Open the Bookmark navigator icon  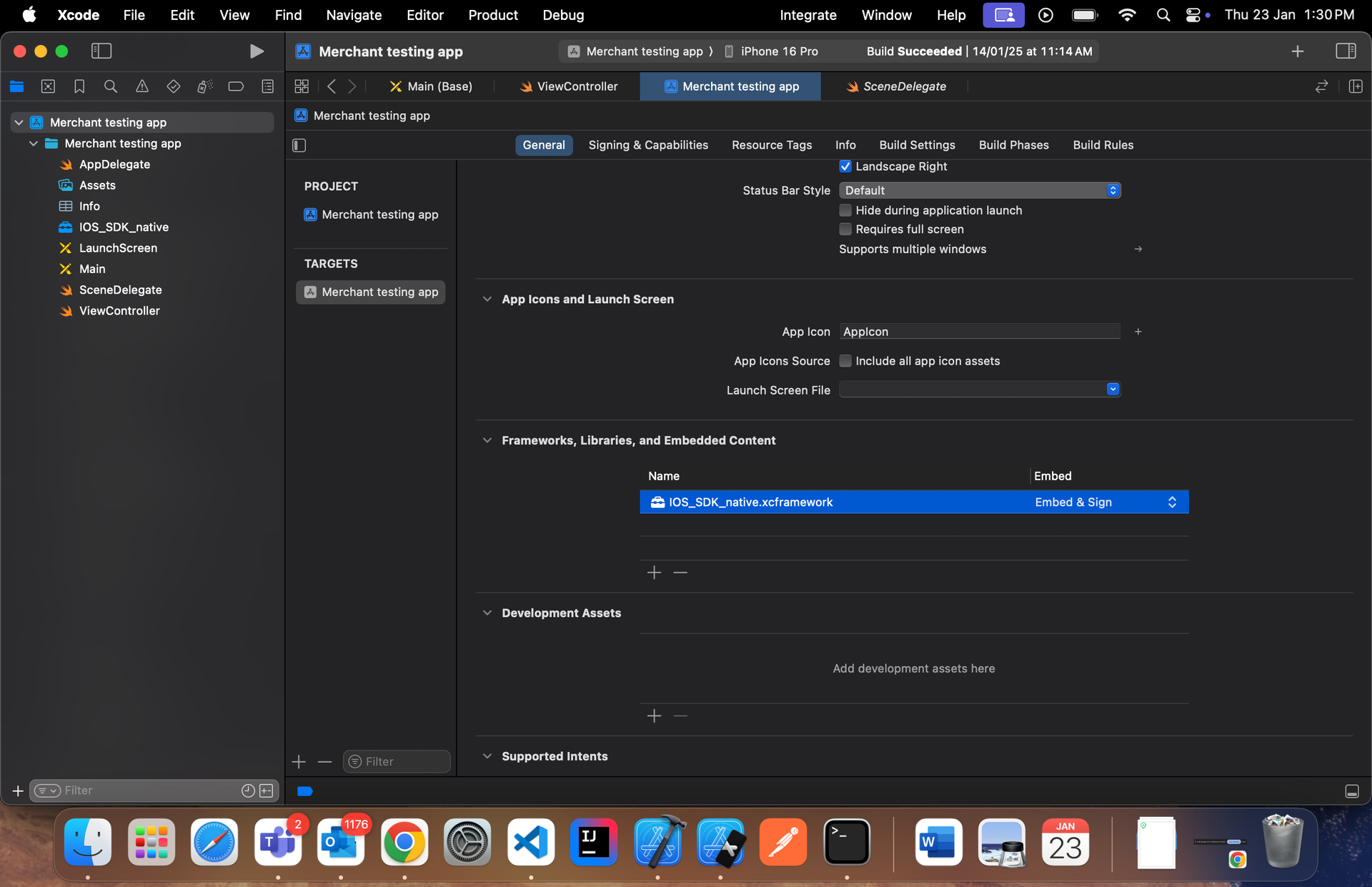79,86
